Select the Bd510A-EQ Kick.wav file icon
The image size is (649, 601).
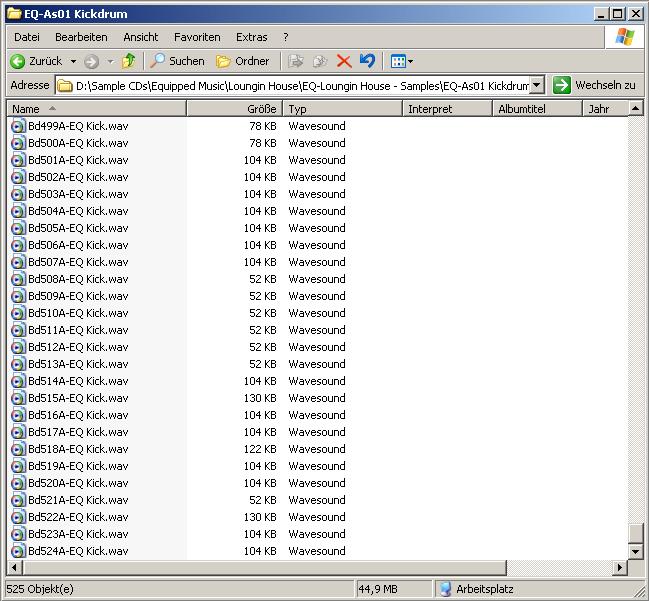18,313
